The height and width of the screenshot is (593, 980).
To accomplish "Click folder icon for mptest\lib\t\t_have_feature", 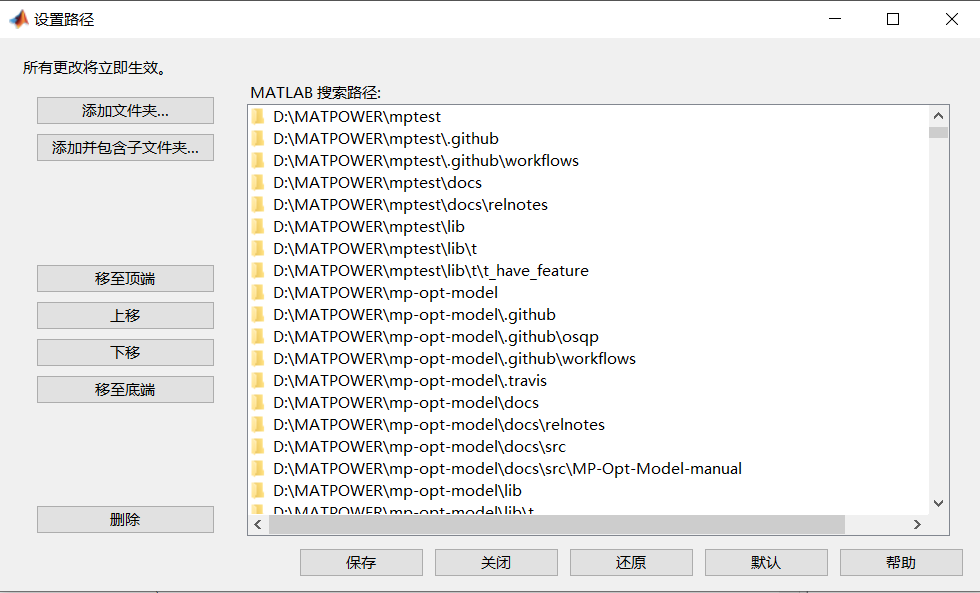I will [x=258, y=270].
